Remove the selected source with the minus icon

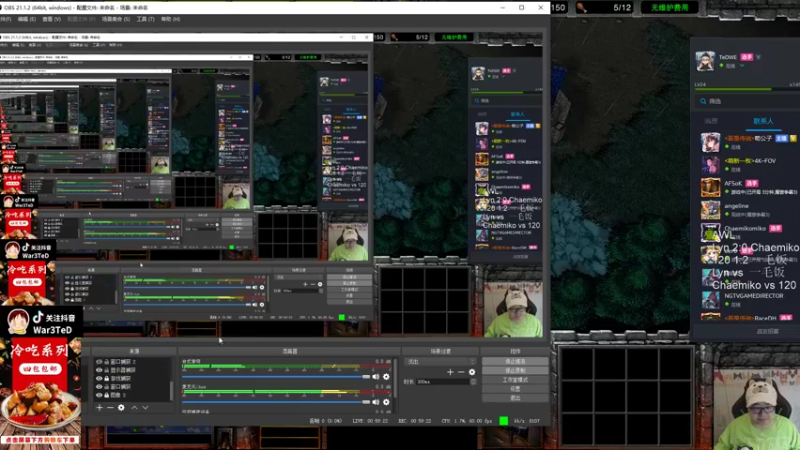click(x=110, y=408)
